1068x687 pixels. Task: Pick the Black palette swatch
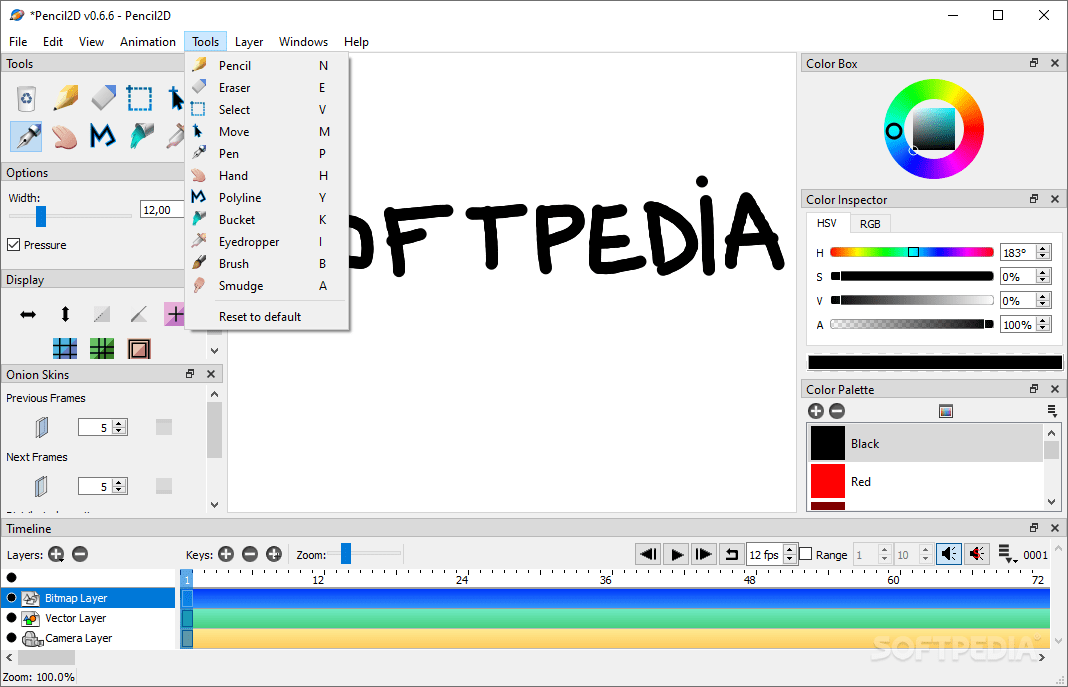(x=828, y=443)
